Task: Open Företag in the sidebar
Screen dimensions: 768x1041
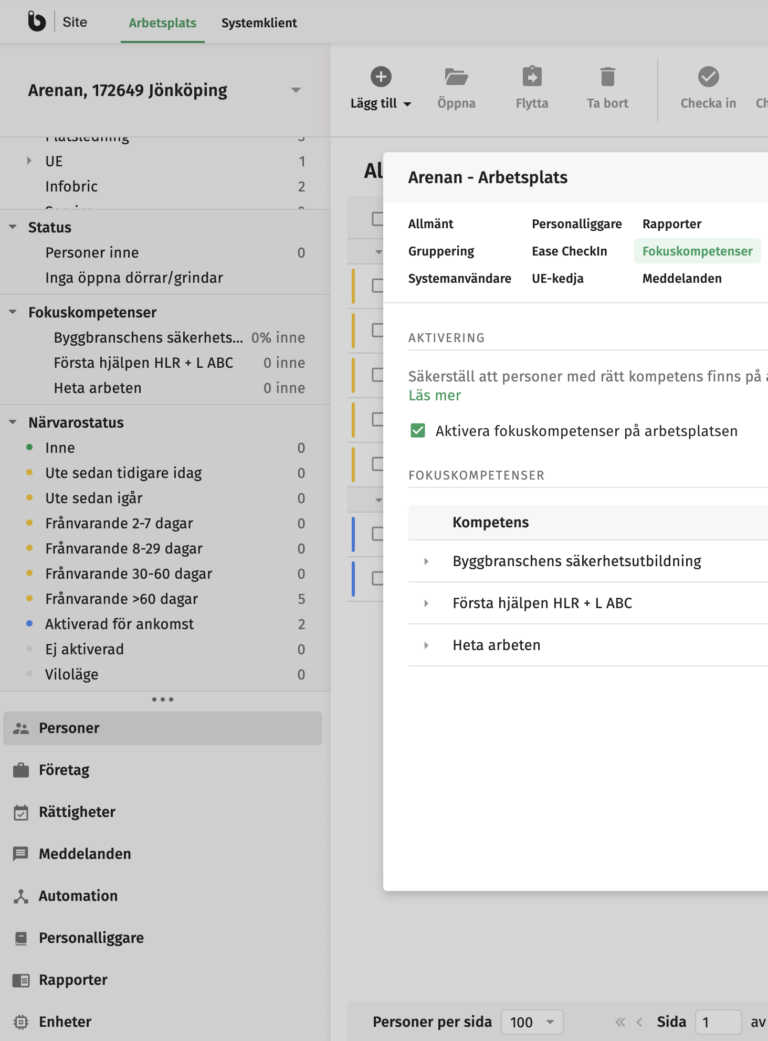Action: (x=64, y=770)
